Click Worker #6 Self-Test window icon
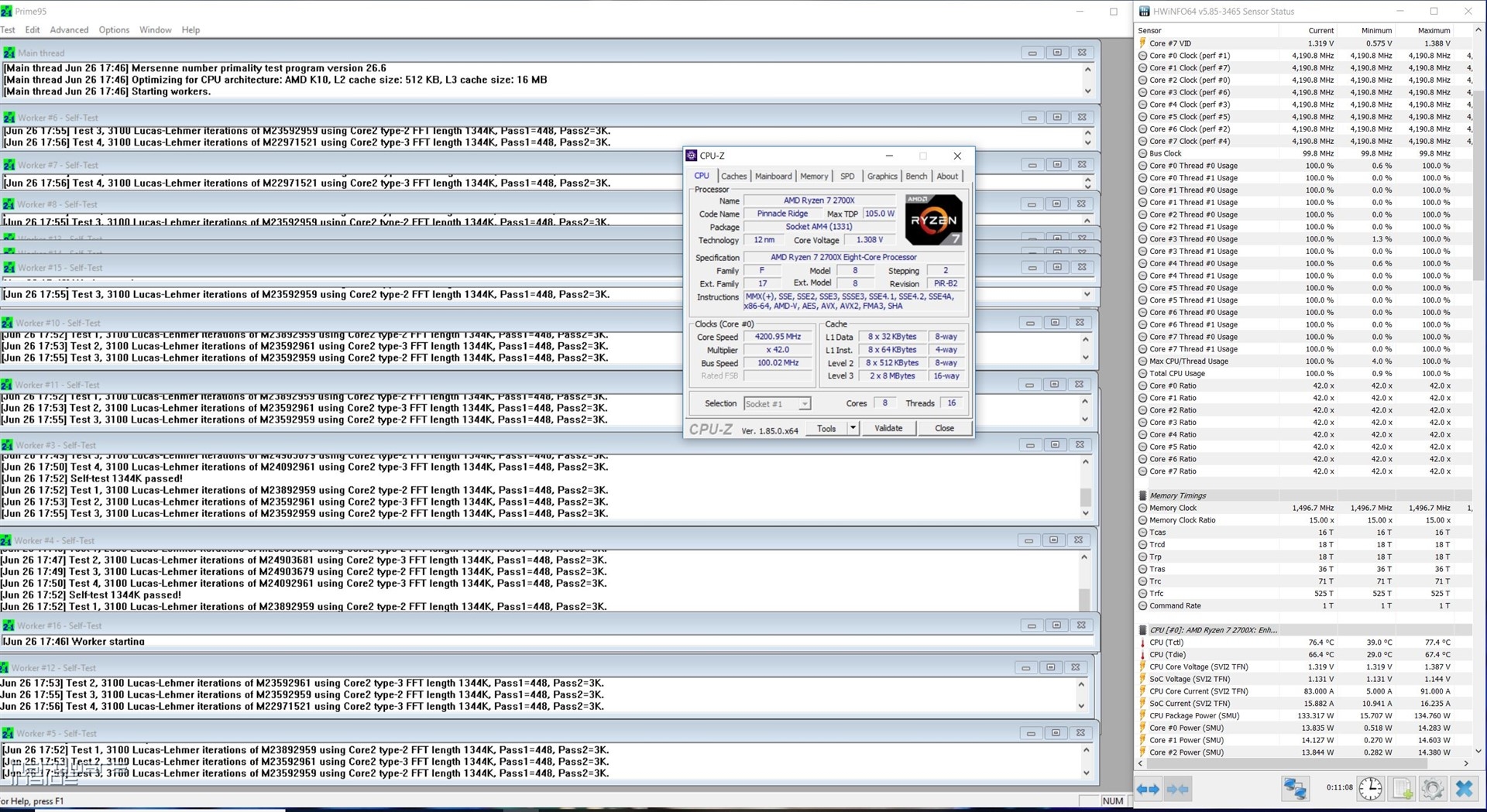Screen dimensions: 1487x812 [x=9, y=118]
